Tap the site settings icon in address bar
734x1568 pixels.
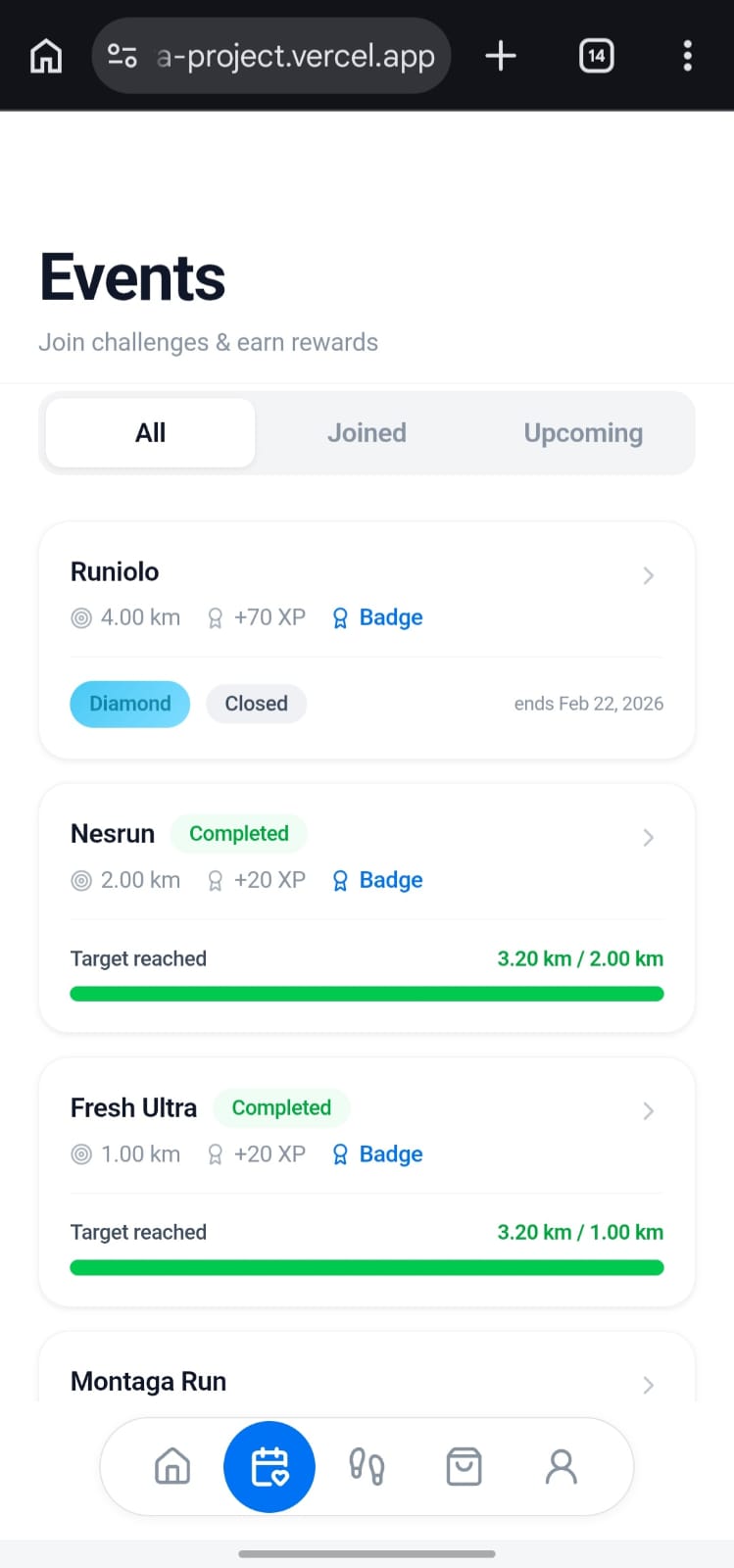pos(122,56)
